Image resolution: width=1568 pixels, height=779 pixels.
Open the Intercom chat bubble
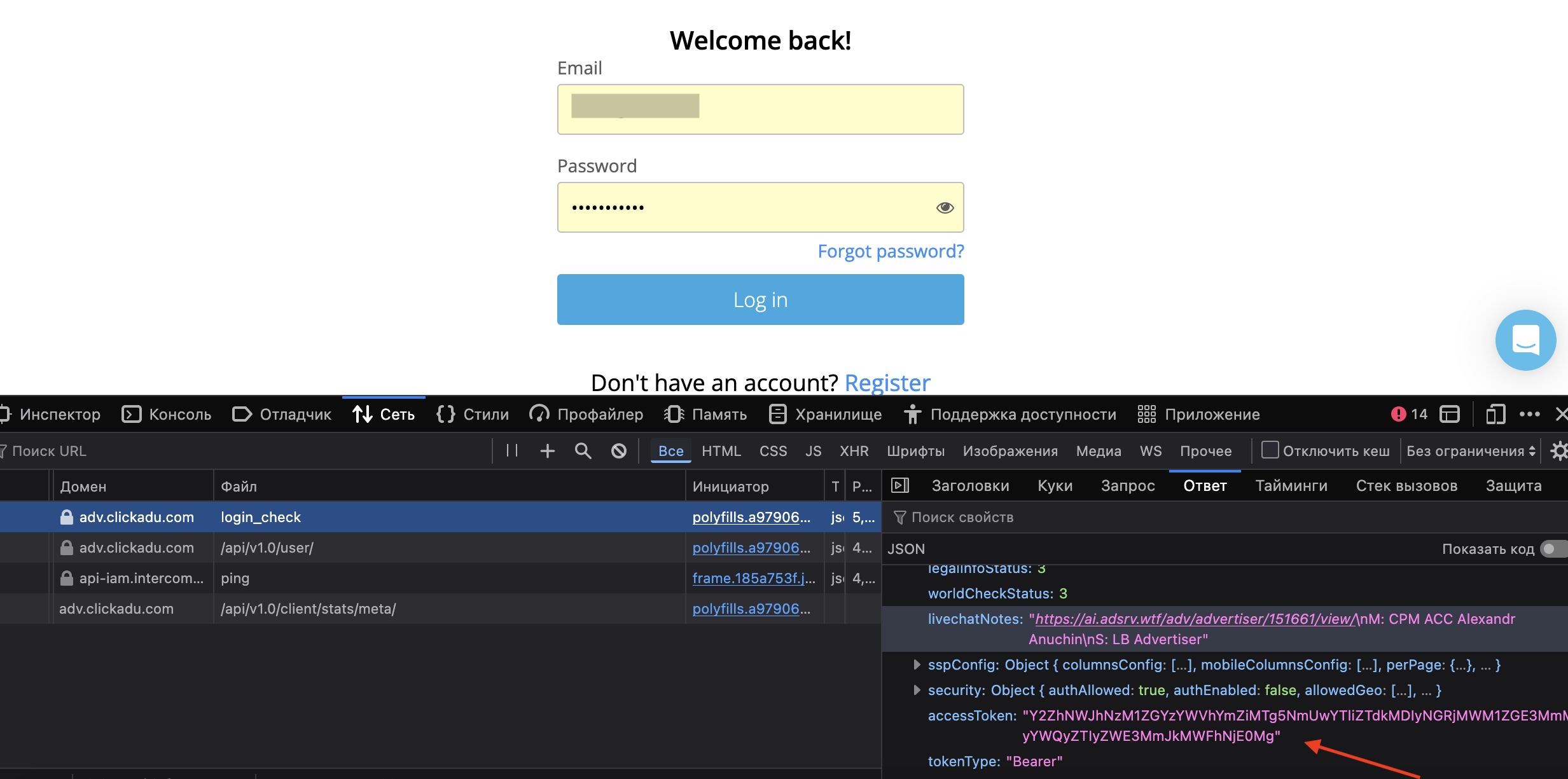click(x=1525, y=340)
